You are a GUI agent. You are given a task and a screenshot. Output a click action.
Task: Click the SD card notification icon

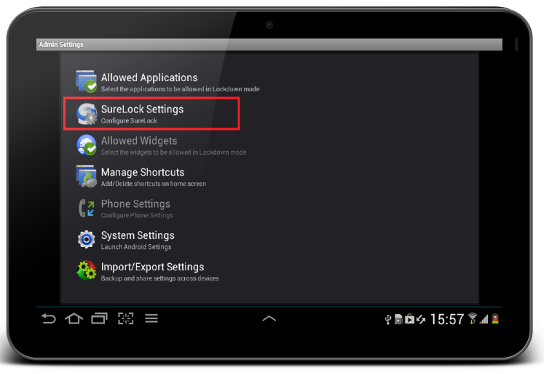(399, 319)
